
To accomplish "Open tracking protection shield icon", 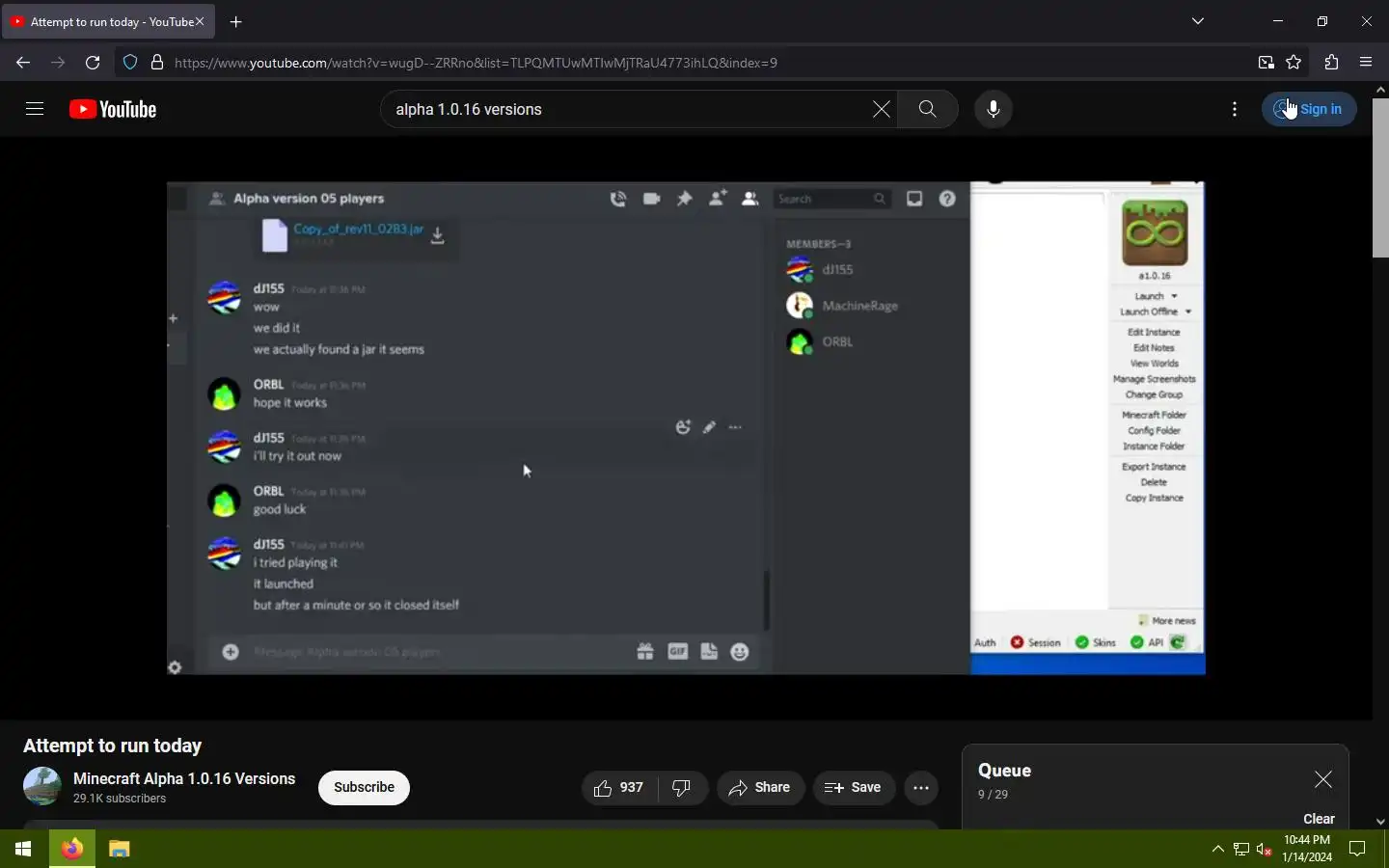I will (130, 63).
